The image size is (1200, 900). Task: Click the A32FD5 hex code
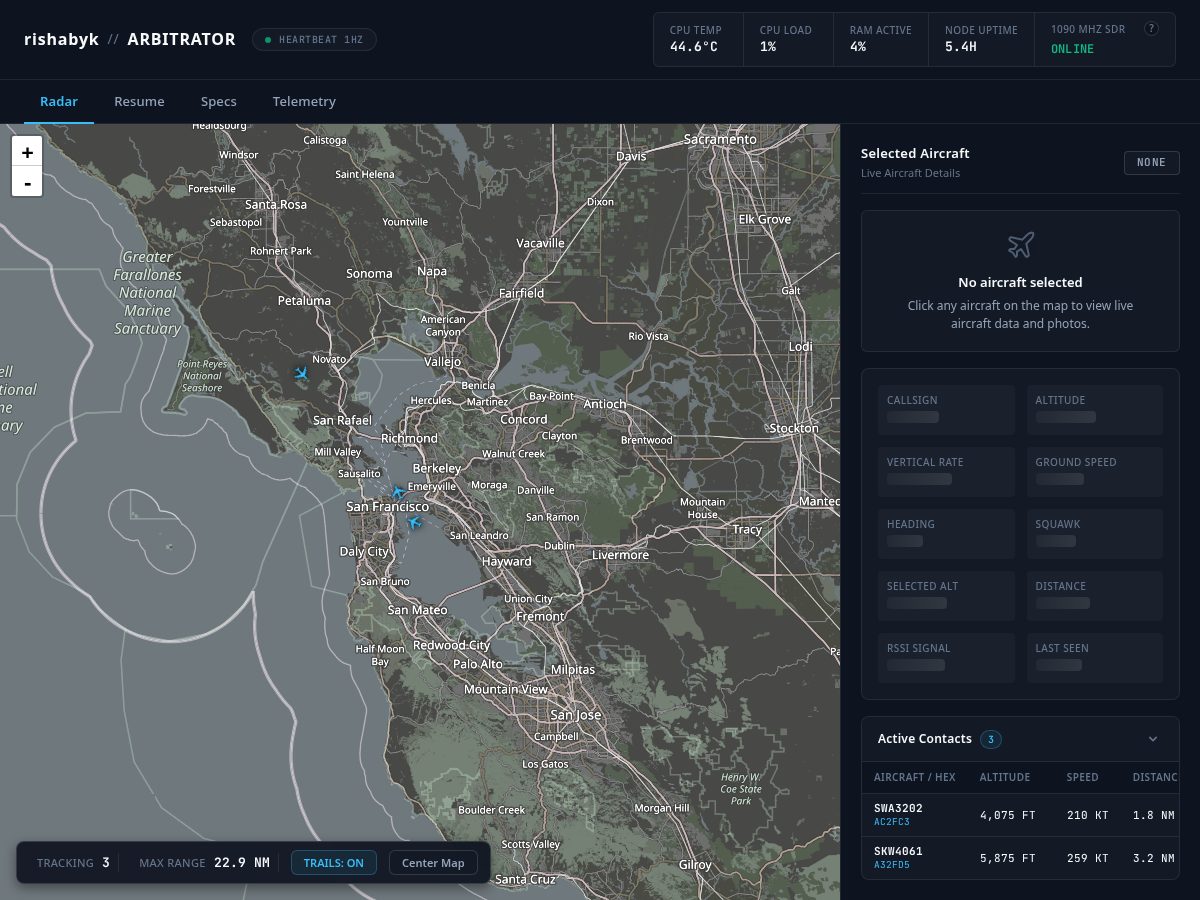point(892,865)
